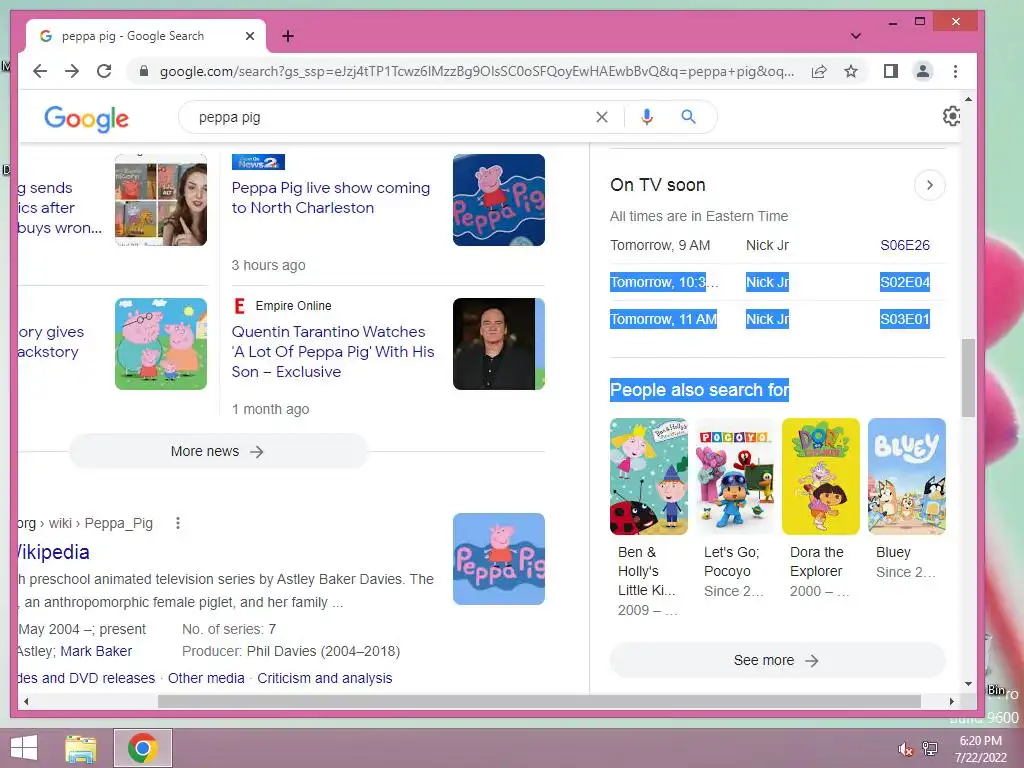Clear the search box text
Viewport: 1024px width, 768px height.
point(601,117)
